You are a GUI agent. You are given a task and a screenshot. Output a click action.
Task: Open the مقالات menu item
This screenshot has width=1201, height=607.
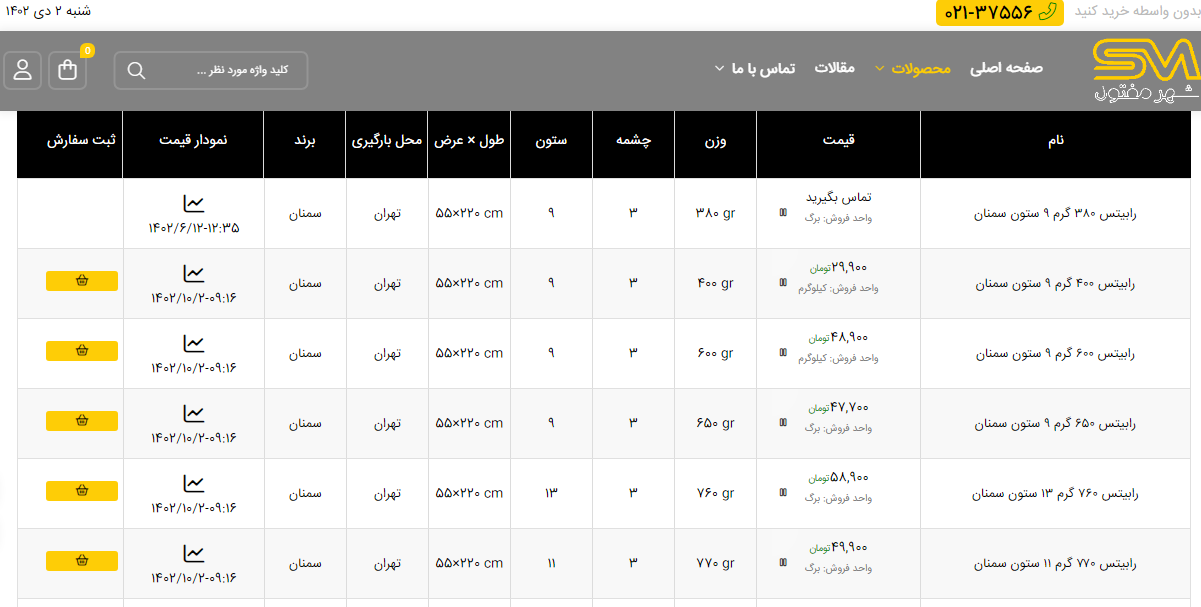834,68
